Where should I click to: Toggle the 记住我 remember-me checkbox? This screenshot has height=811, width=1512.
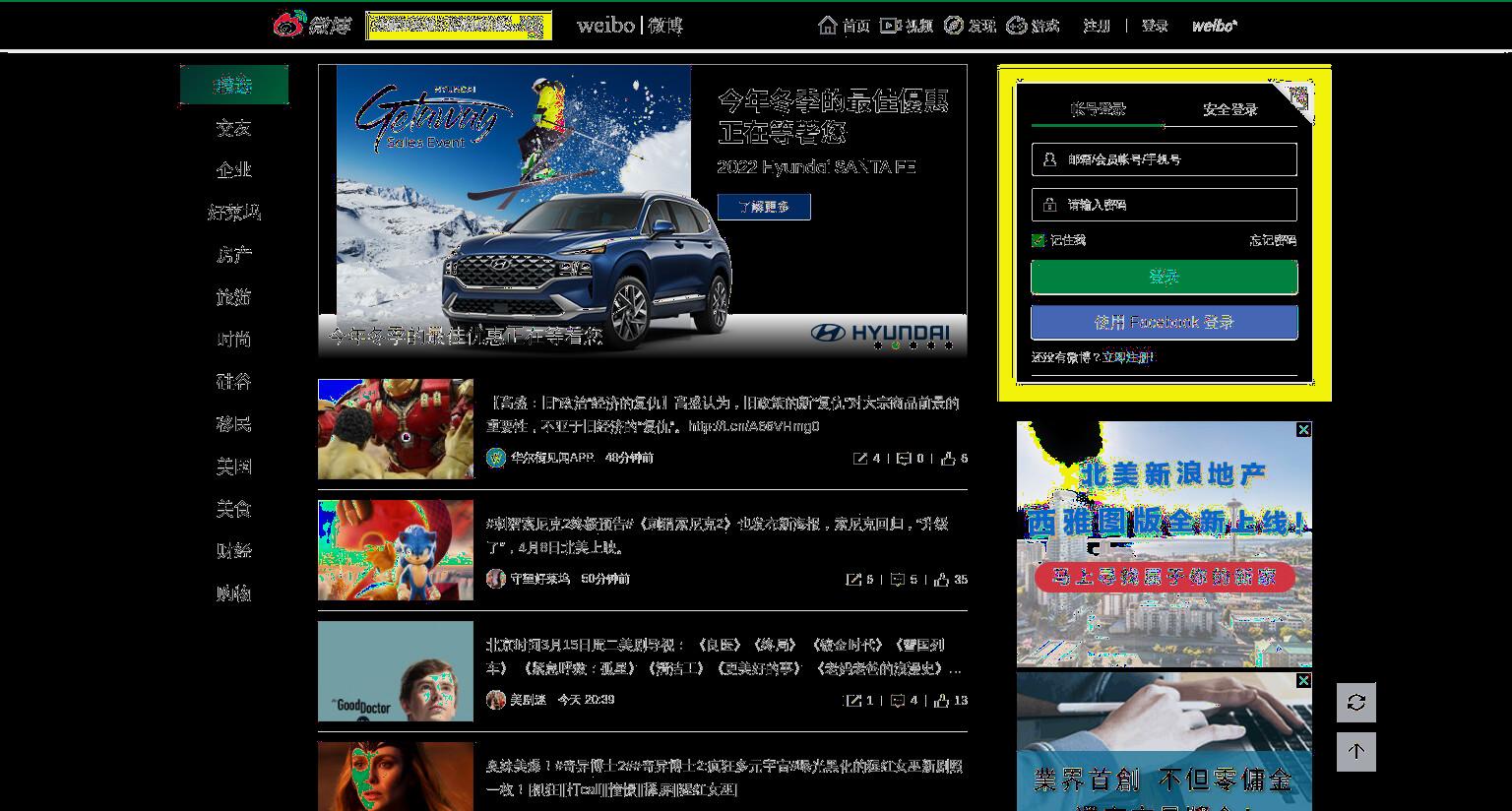click(1038, 240)
